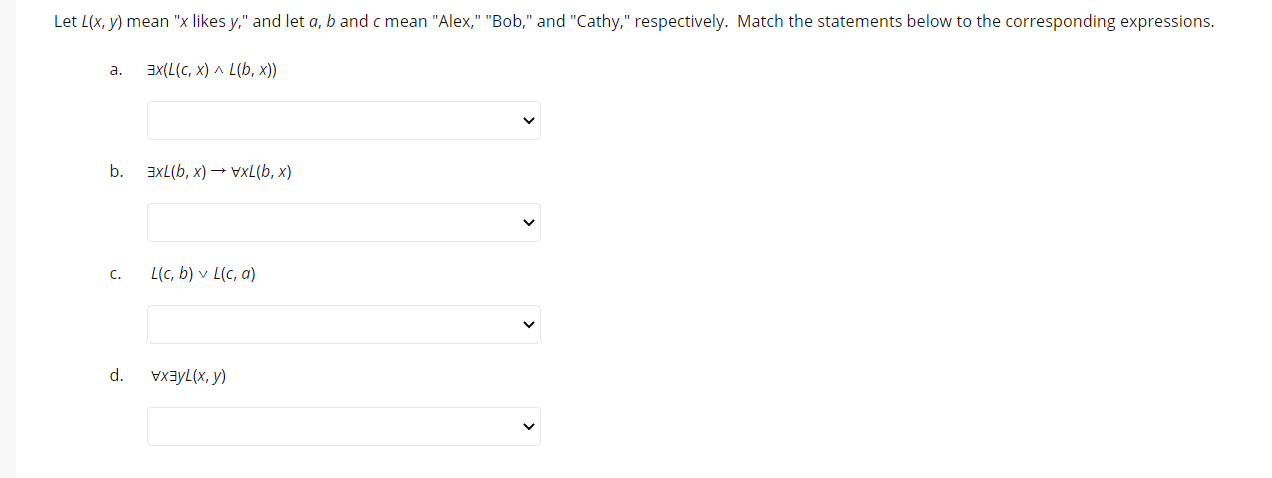Click the expression ∀x∃yL(x, y)

[188, 376]
